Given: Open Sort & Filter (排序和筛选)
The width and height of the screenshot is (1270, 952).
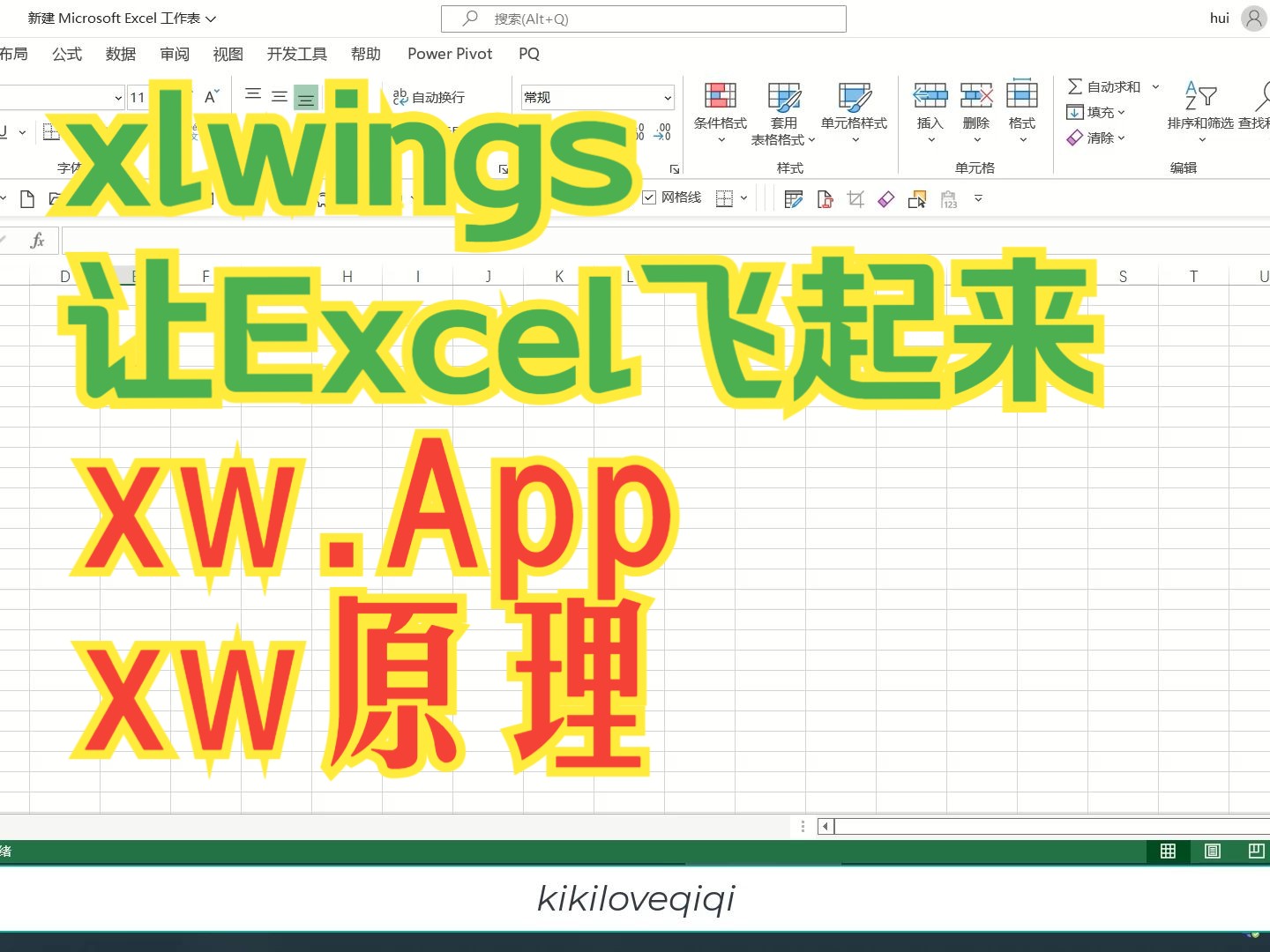Looking at the screenshot, I should (x=1199, y=113).
